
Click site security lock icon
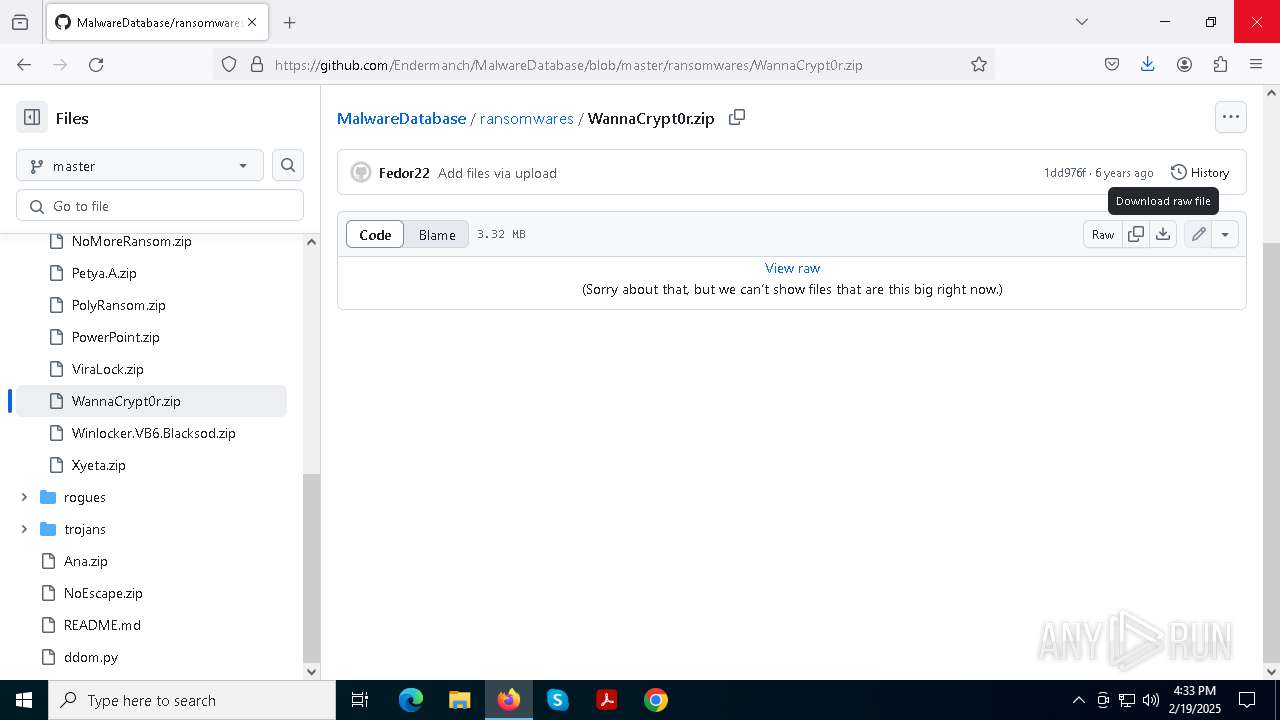click(x=257, y=64)
